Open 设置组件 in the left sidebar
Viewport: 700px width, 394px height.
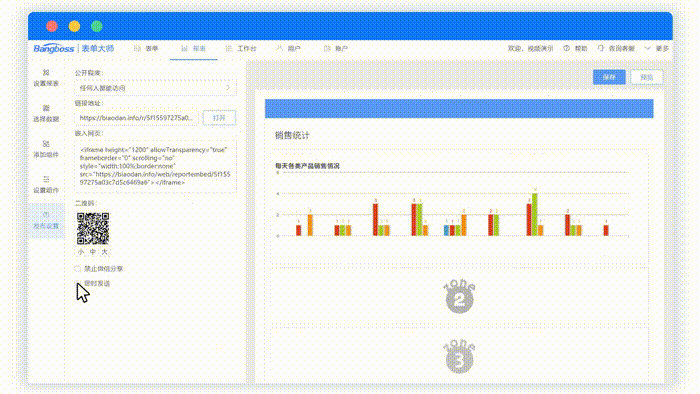[46, 185]
